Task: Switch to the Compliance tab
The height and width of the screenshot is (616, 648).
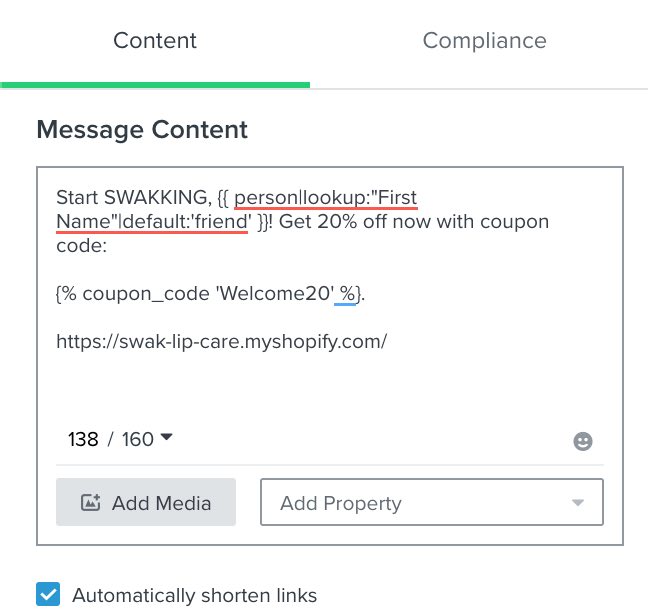Action: pyautogui.click(x=484, y=41)
